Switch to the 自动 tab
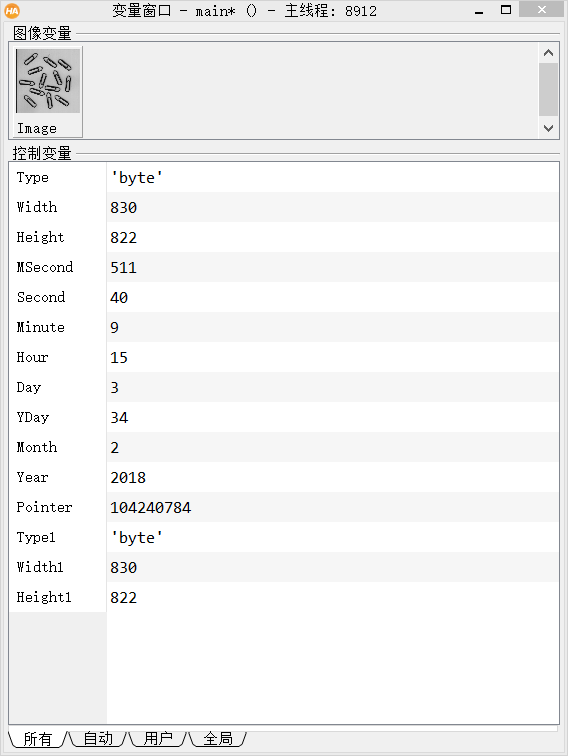Image resolution: width=568 pixels, height=756 pixels. [98, 739]
